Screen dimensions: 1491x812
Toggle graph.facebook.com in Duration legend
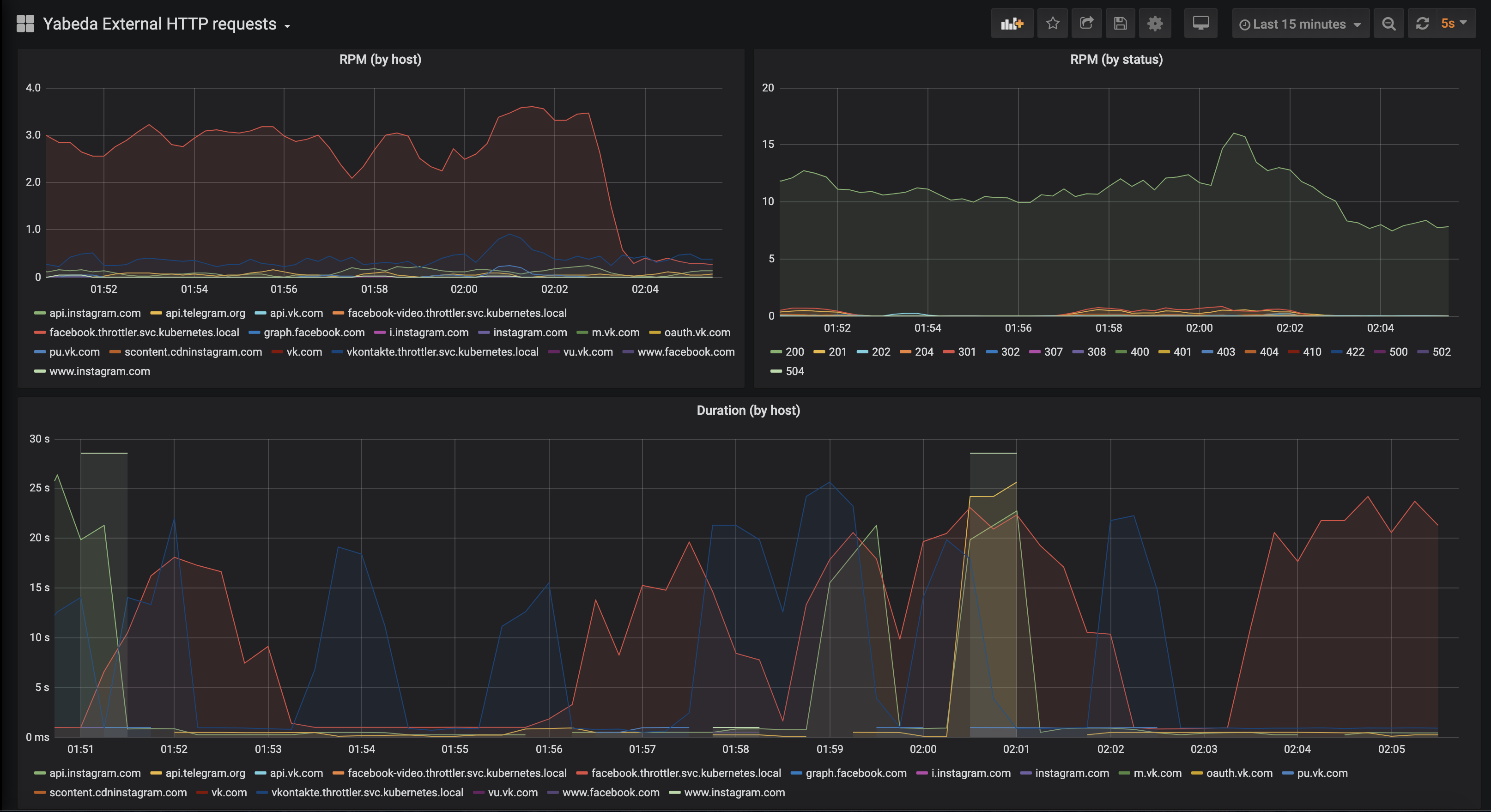click(855, 773)
